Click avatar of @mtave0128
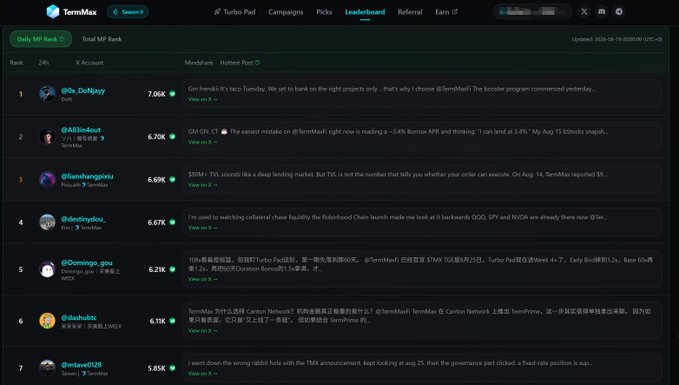The width and height of the screenshot is (679, 385). [x=47, y=368]
